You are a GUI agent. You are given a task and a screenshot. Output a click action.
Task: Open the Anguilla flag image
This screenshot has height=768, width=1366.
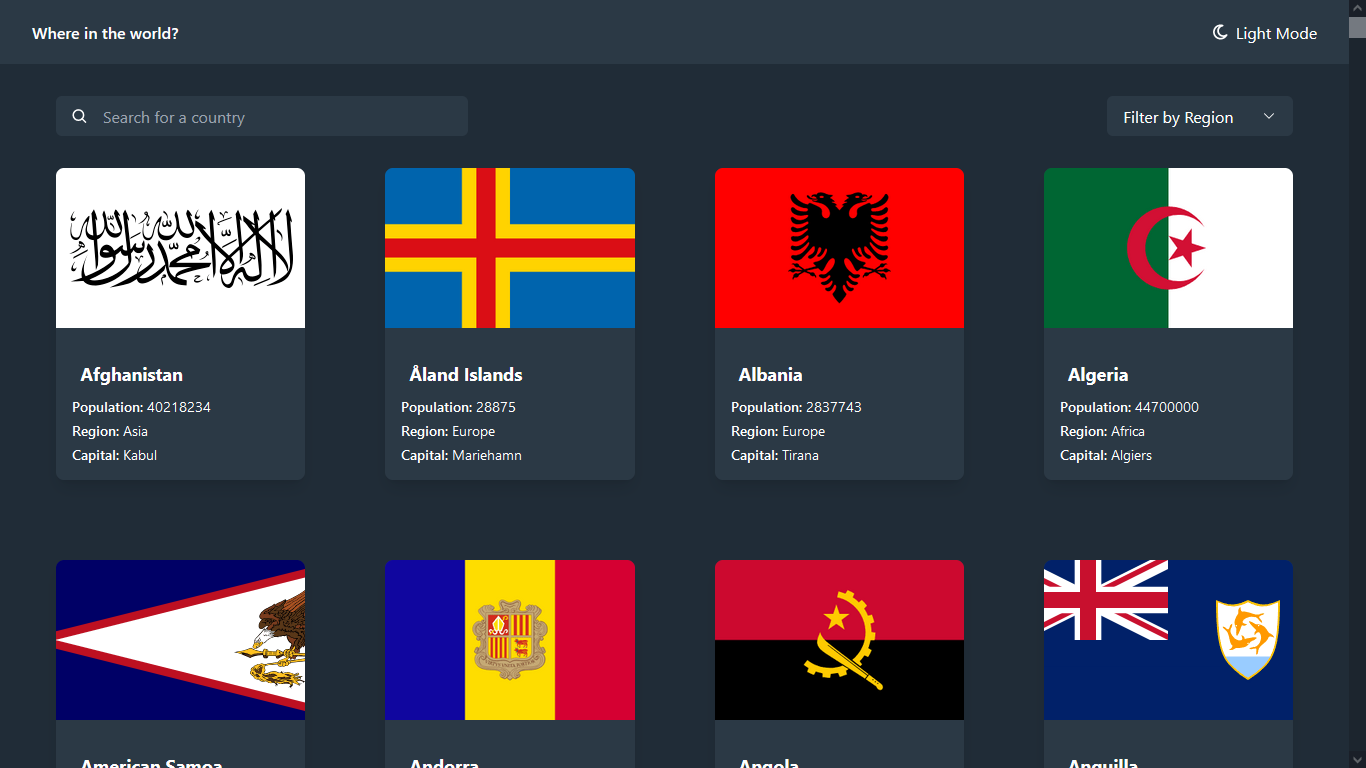1168,640
